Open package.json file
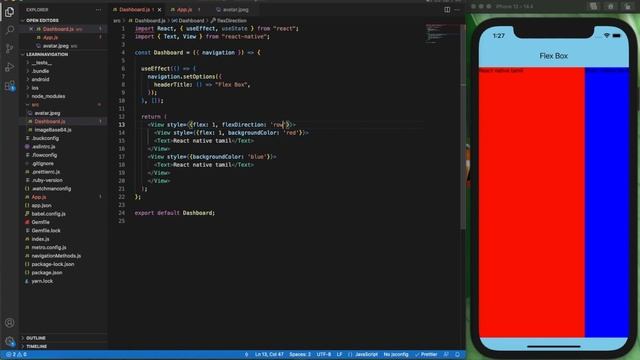Image resolution: width=640 pixels, height=360 pixels. 47,273
